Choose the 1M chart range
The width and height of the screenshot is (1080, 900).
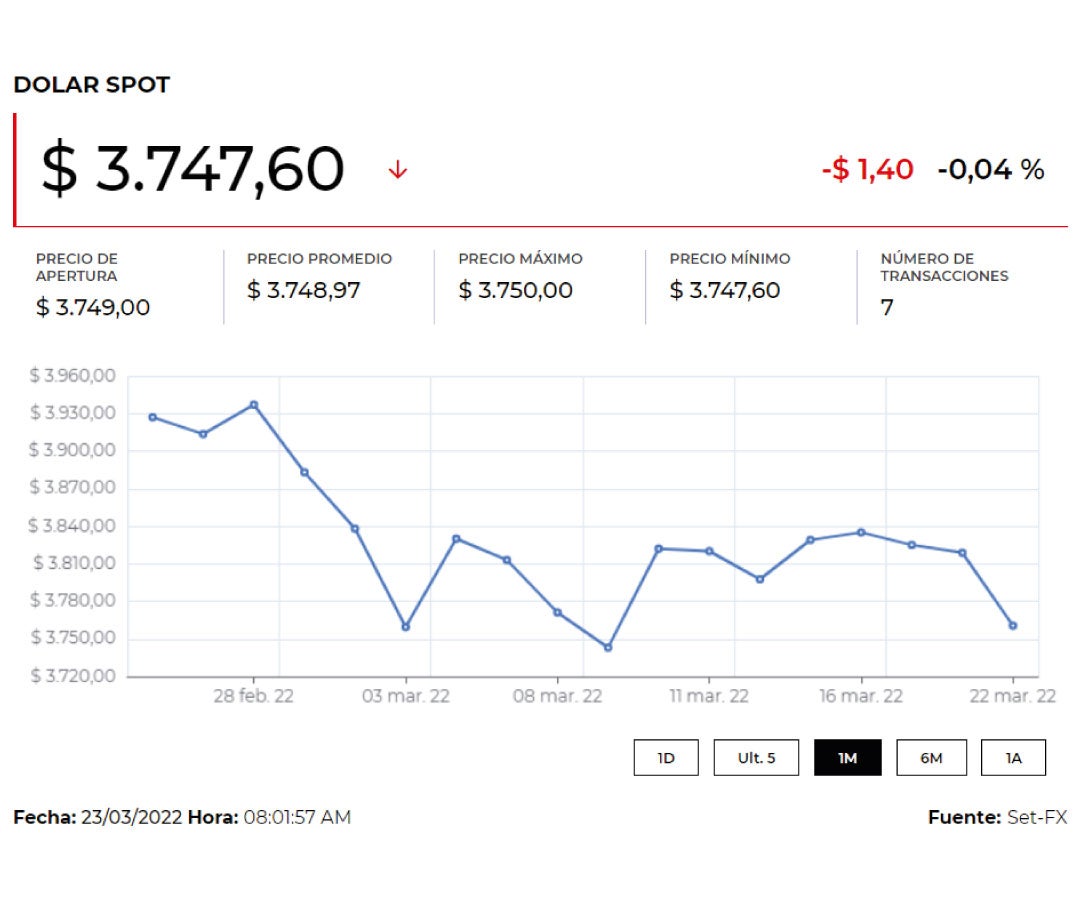[848, 758]
